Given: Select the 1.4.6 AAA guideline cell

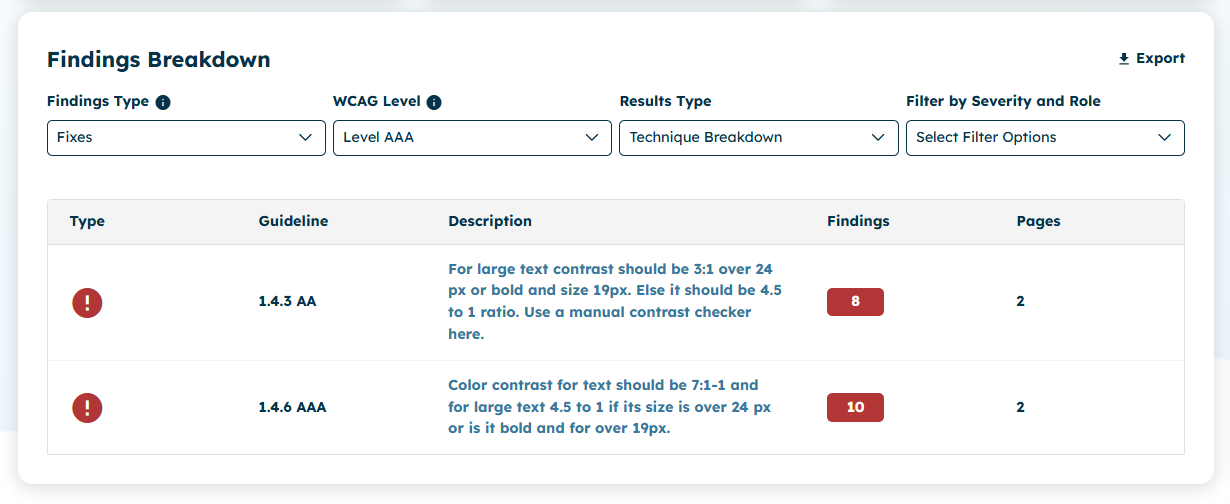Looking at the screenshot, I should tap(292, 408).
